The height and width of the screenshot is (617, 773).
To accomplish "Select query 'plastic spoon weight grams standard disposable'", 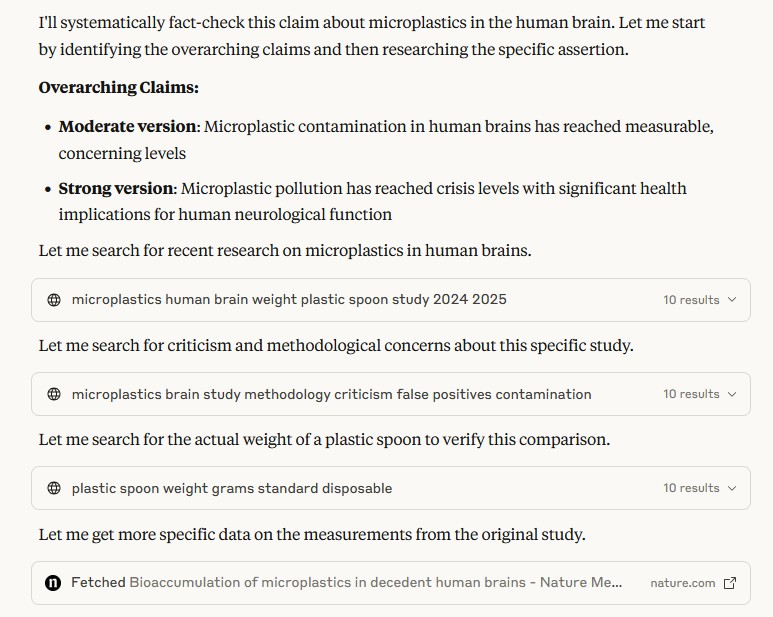I will 232,488.
